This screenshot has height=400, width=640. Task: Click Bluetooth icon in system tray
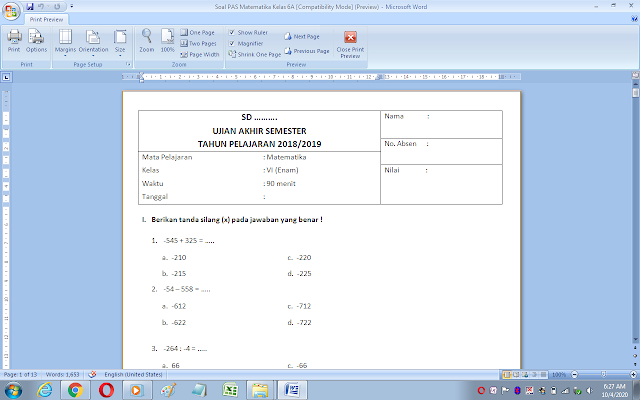click(517, 391)
